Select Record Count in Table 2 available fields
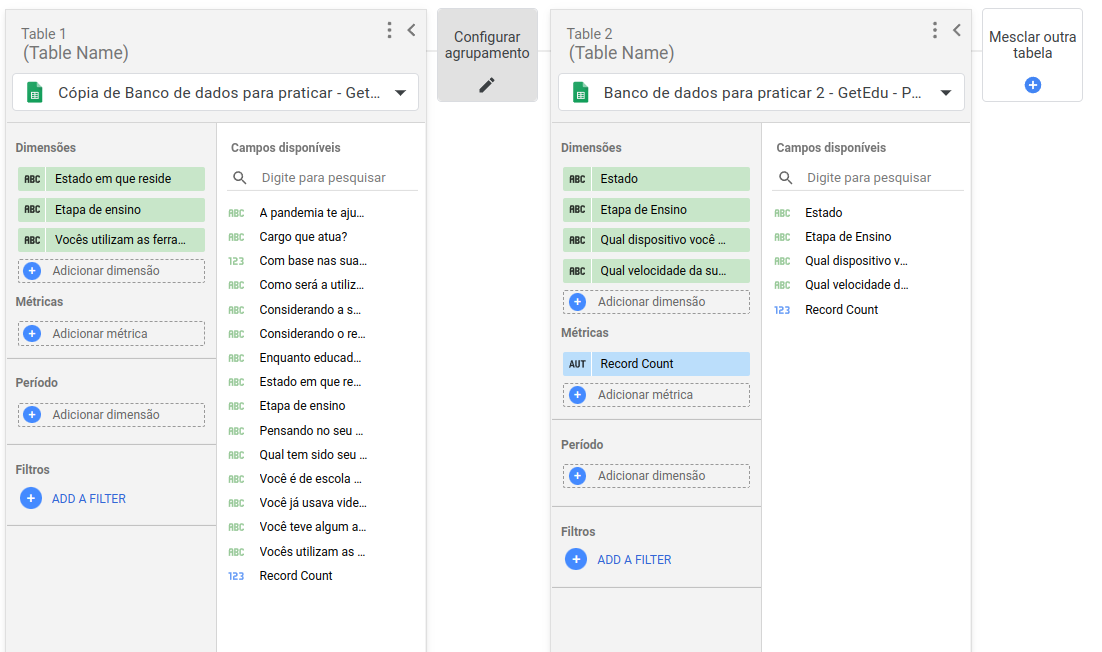The width and height of the screenshot is (1102, 652). pyautogui.click(x=841, y=310)
